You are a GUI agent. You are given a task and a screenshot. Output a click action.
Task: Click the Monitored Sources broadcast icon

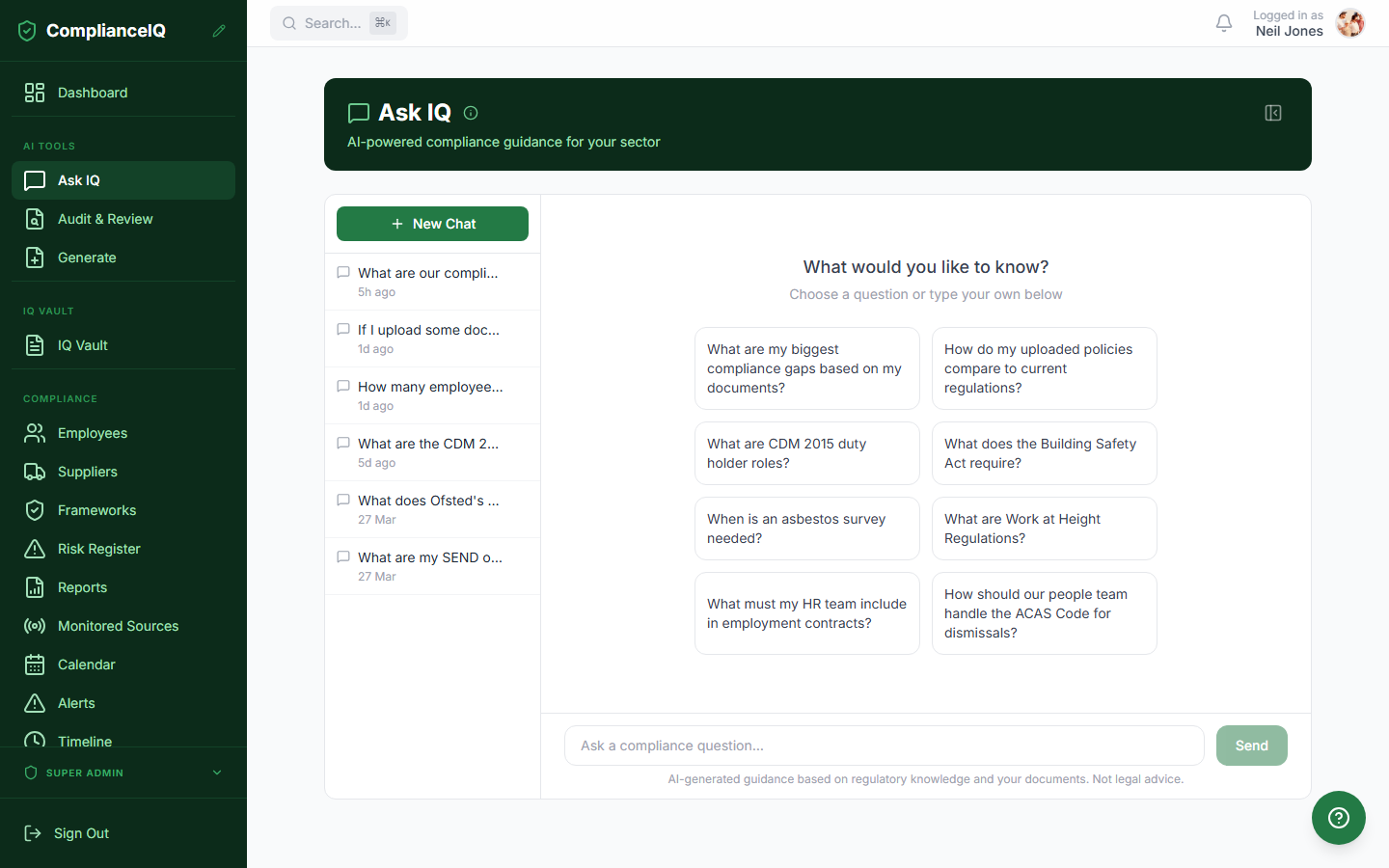click(35, 626)
